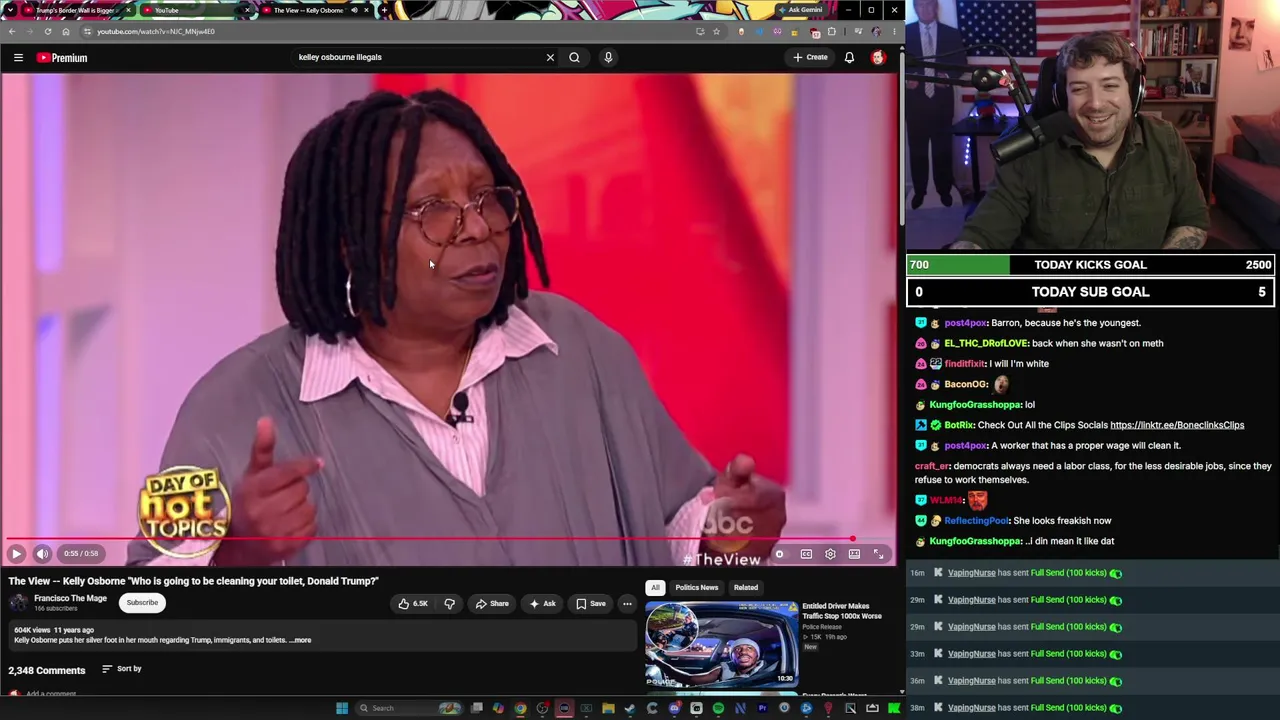Select the 'Related' chip
This screenshot has width=1280, height=720.
746,588
